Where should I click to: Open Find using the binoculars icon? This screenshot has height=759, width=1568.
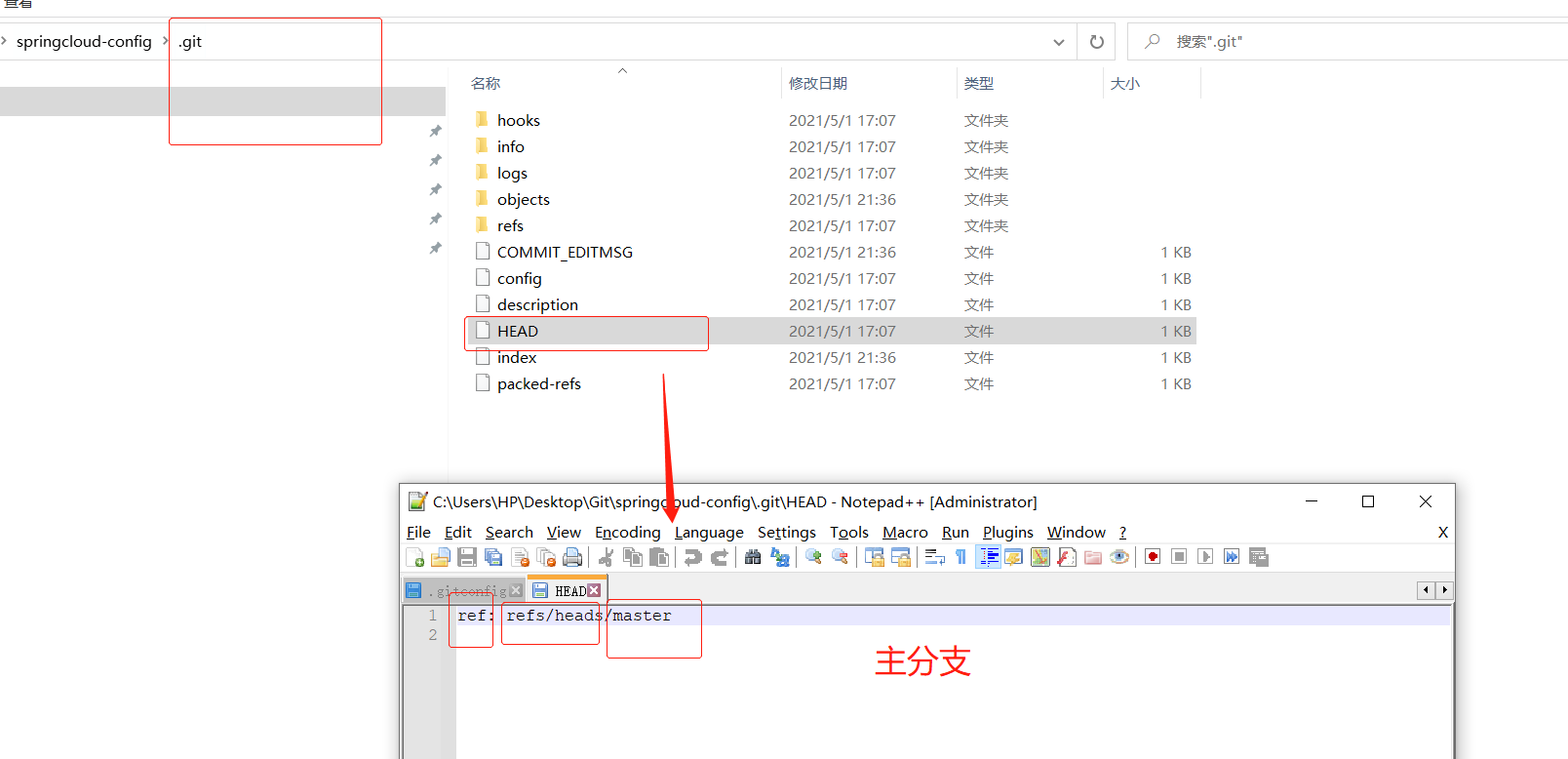click(753, 557)
